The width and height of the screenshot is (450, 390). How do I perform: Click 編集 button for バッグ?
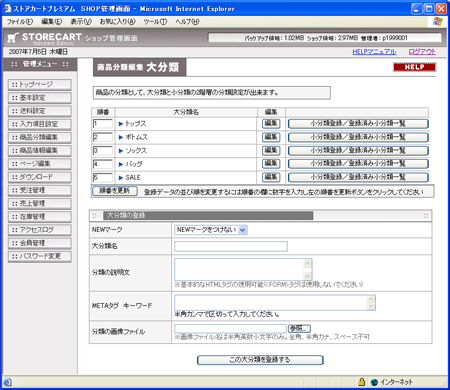(271, 164)
